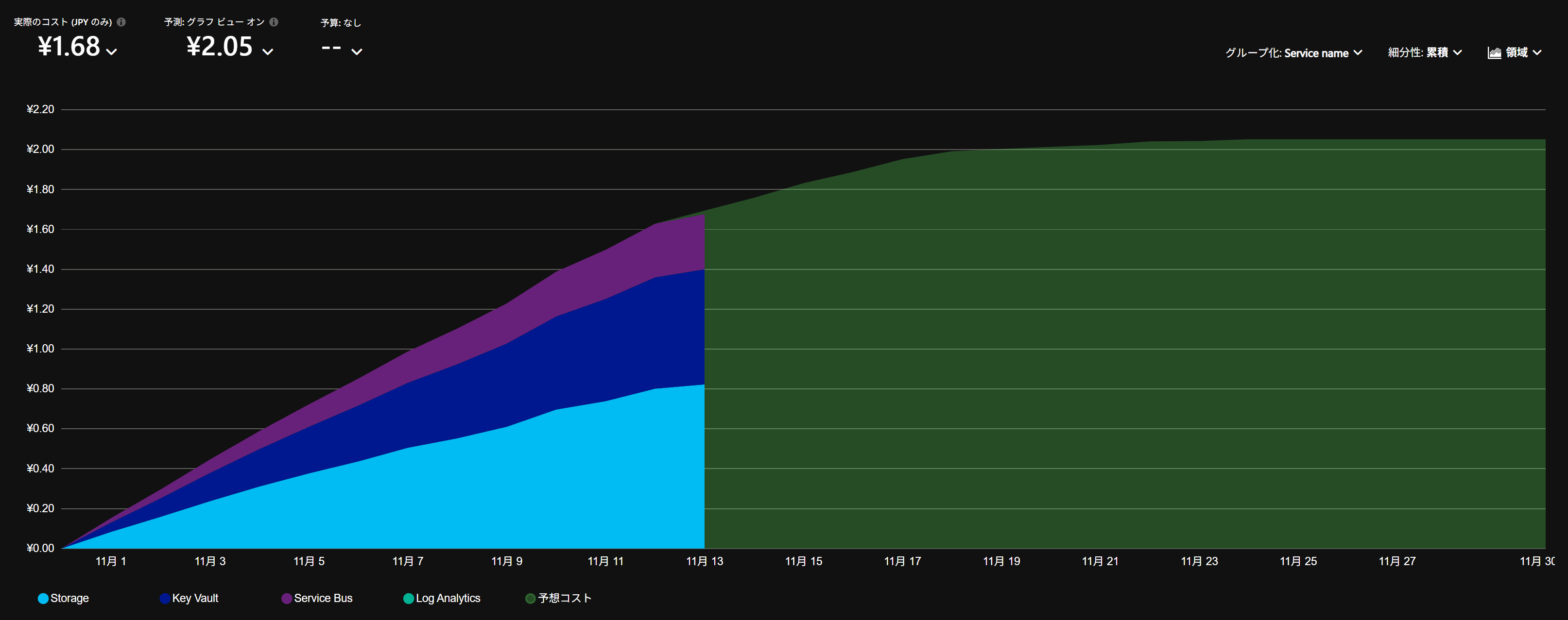Click info icon beside 予測 label
This screenshot has height=620, width=1568.
274,22
